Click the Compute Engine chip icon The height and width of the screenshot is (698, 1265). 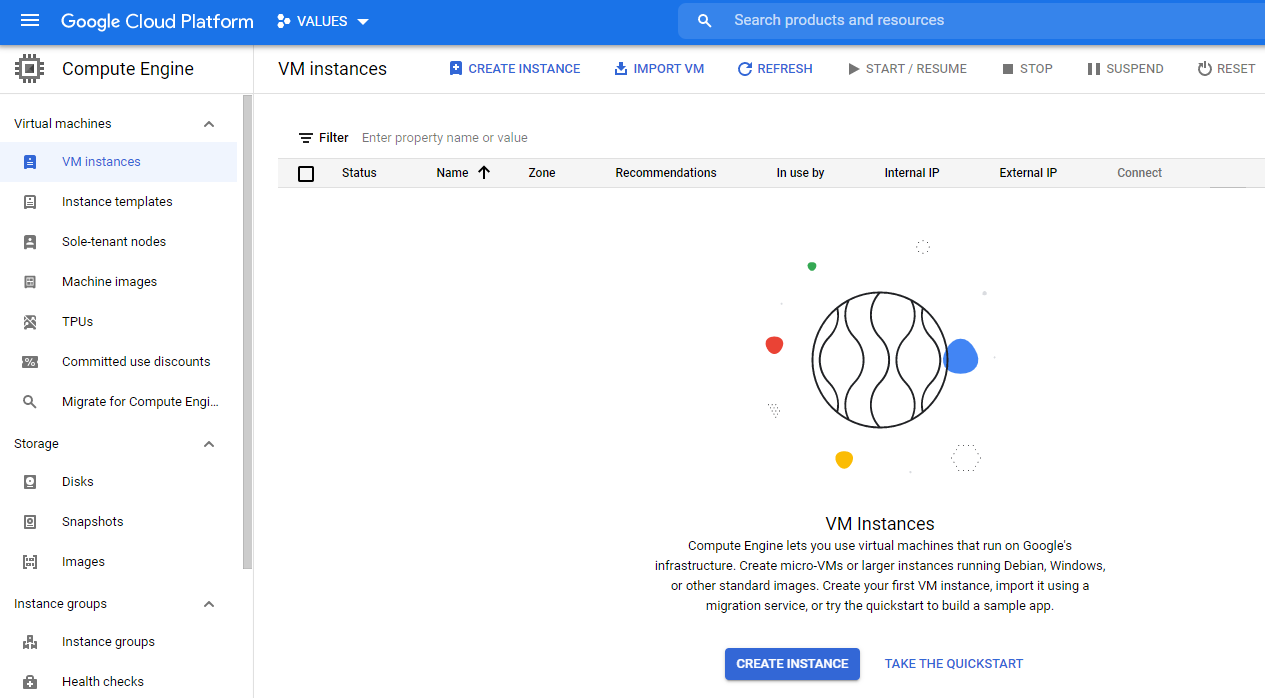[30, 69]
